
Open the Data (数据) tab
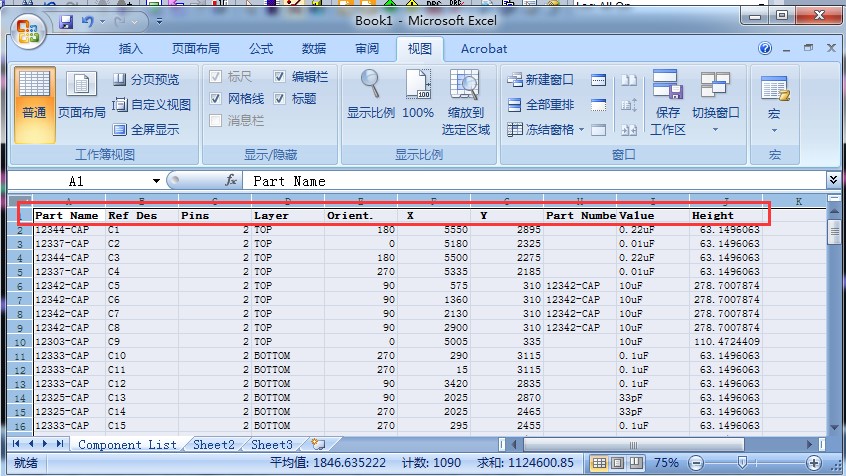click(314, 49)
